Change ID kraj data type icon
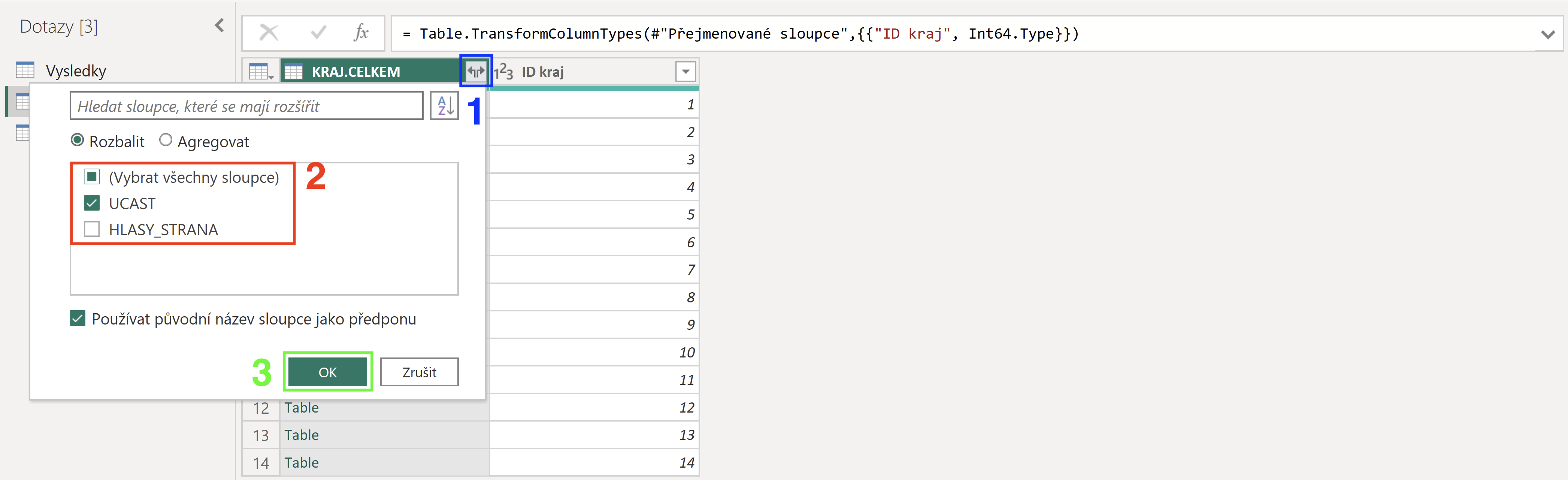Image resolution: width=1568 pixels, height=480 pixels. coord(503,72)
